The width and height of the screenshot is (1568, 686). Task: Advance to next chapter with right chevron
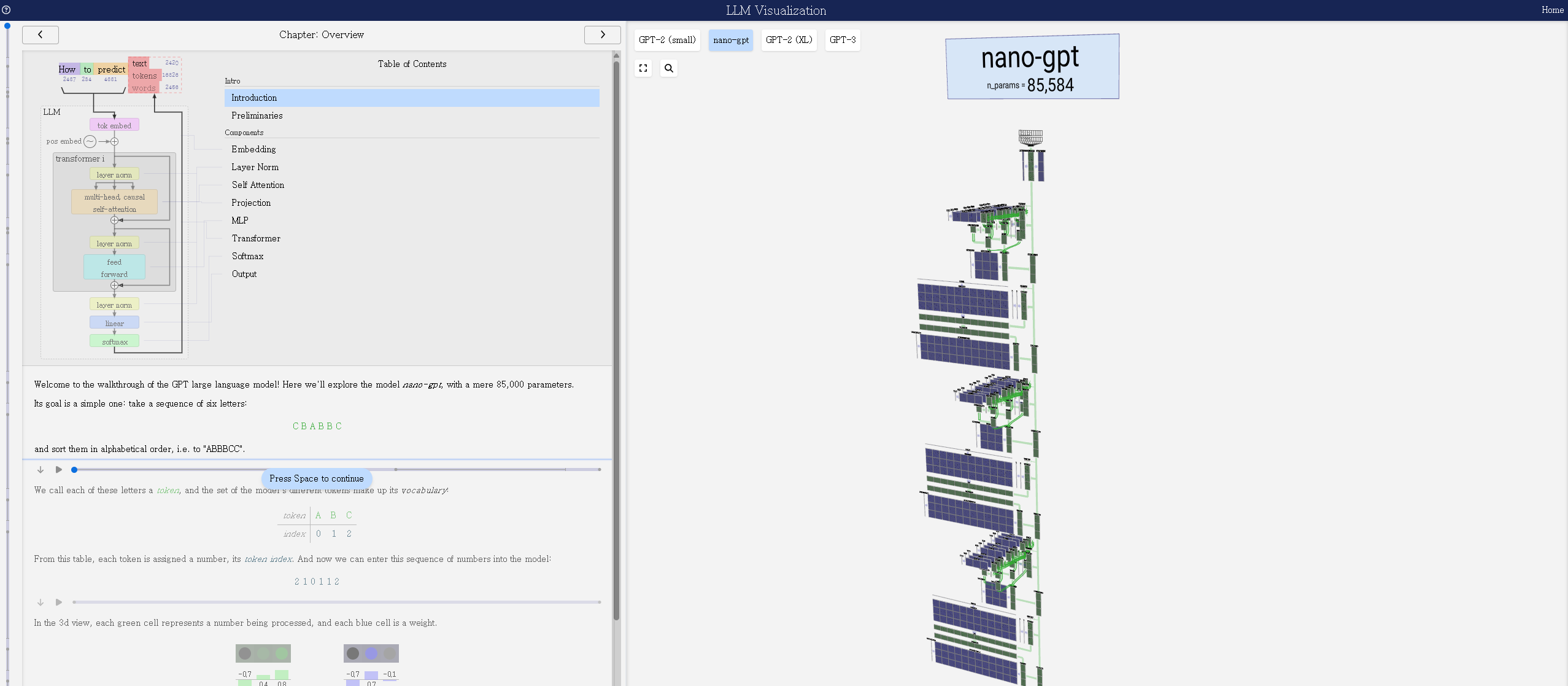point(602,35)
